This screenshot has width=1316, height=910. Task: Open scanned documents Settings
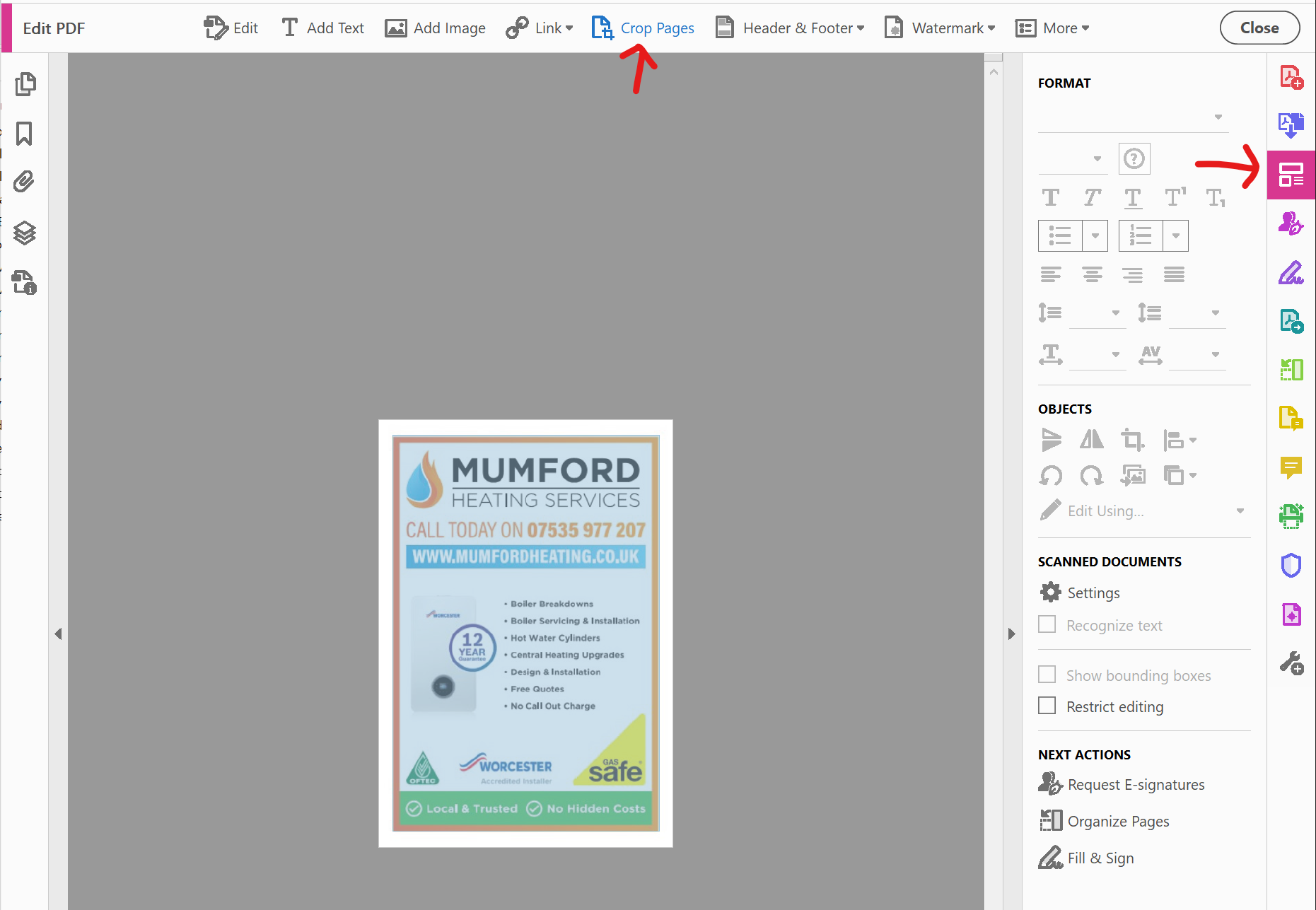click(1080, 593)
